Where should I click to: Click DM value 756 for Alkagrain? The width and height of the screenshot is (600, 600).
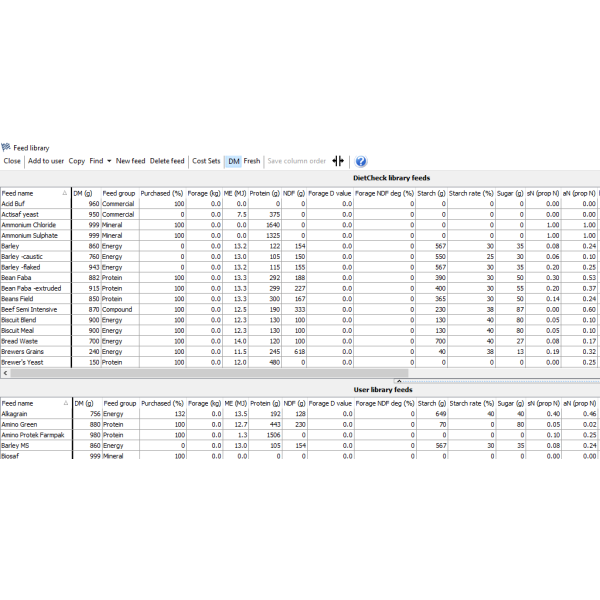coord(95,414)
